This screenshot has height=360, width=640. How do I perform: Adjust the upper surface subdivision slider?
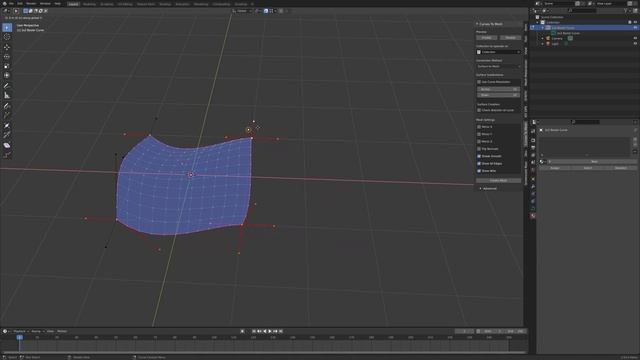click(x=498, y=89)
